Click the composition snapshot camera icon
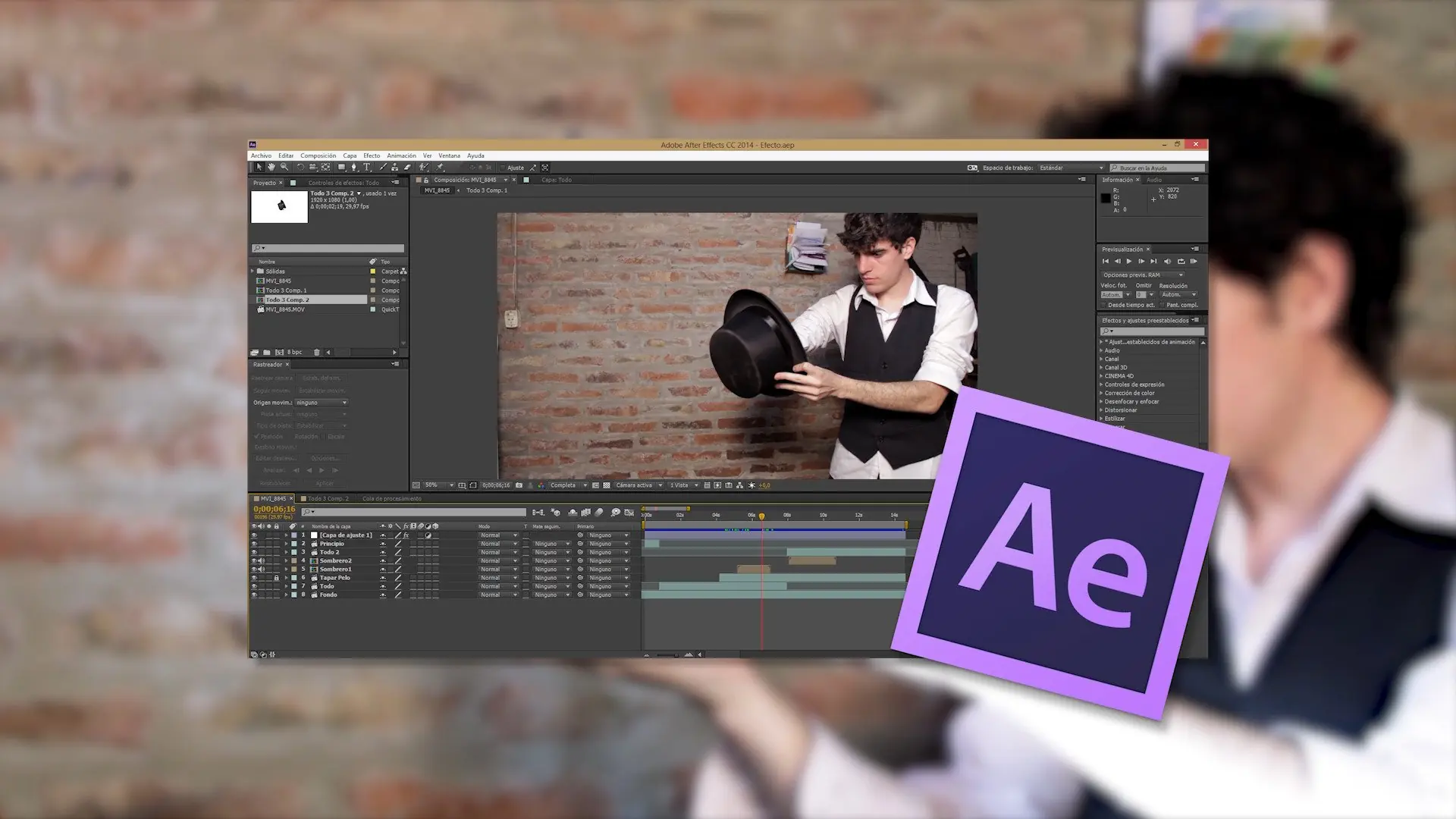 tap(519, 485)
